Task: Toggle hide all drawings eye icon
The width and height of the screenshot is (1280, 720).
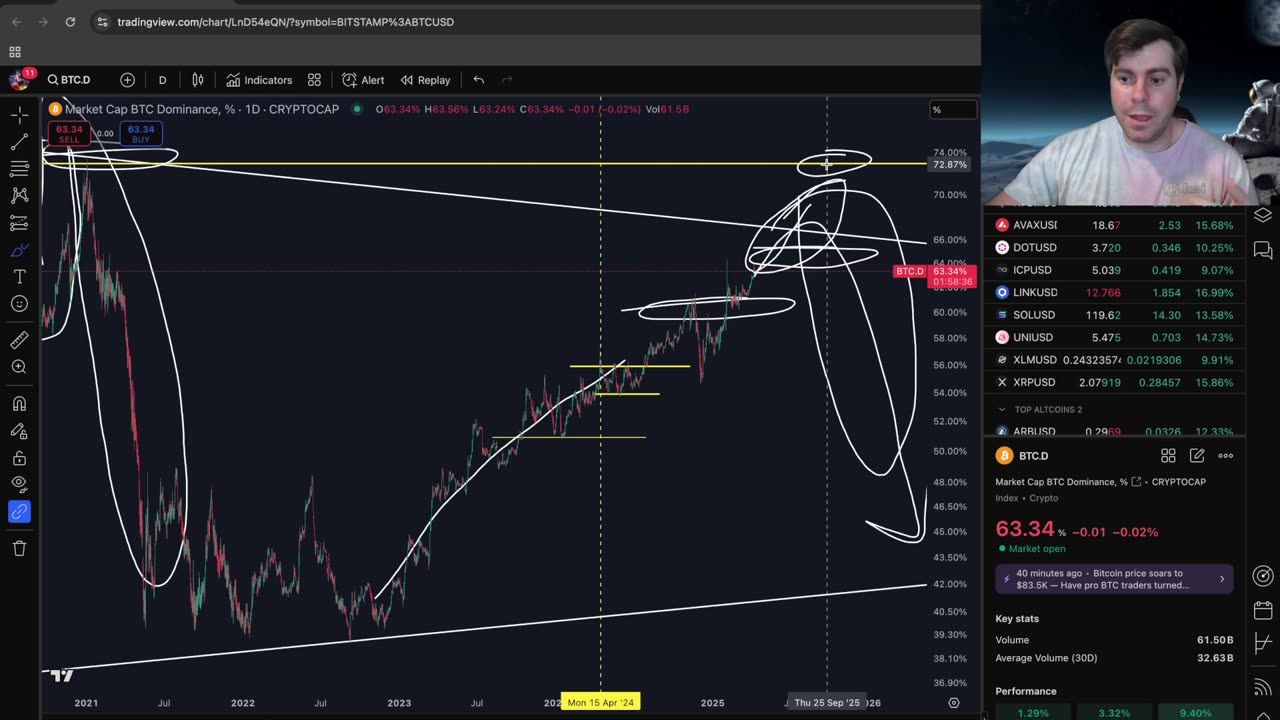Action: click(19, 485)
